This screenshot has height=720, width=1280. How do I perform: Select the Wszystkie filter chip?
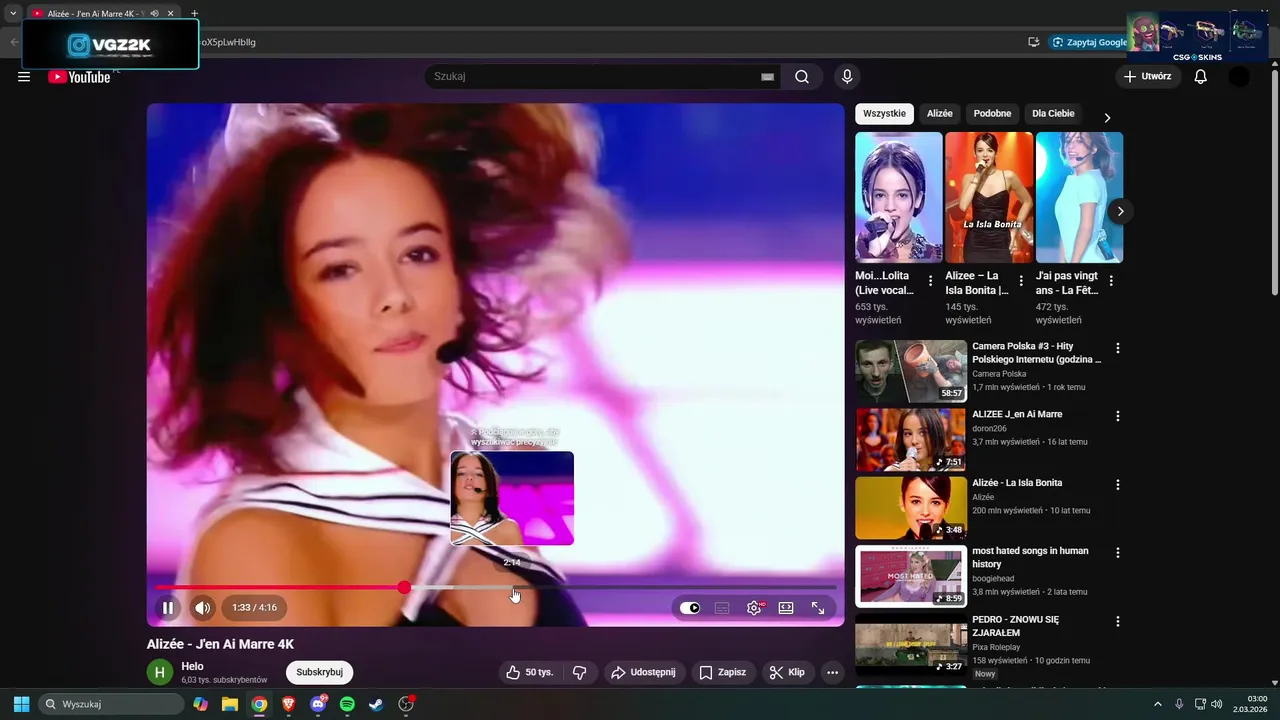(x=884, y=114)
